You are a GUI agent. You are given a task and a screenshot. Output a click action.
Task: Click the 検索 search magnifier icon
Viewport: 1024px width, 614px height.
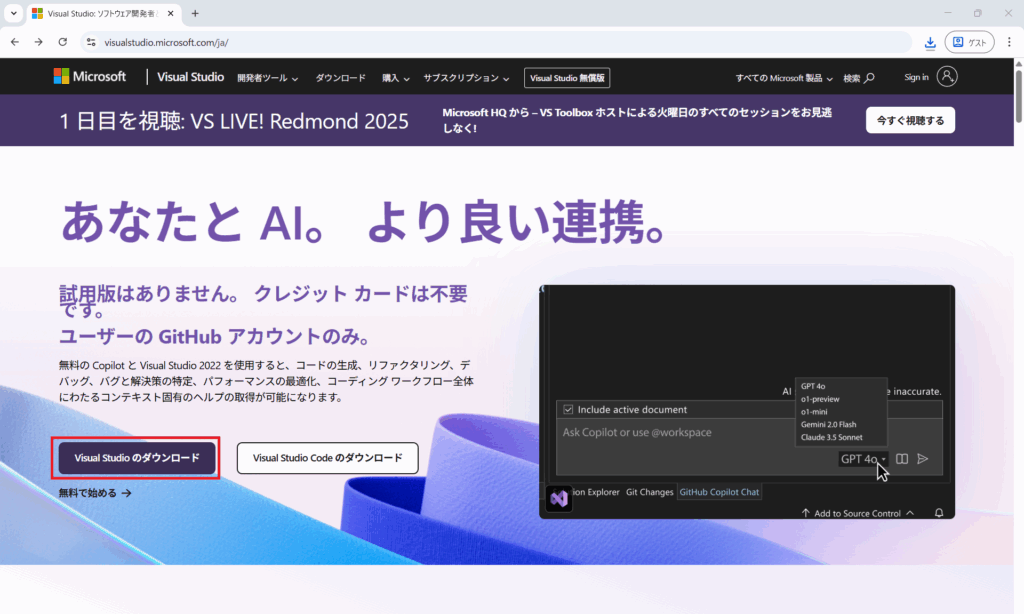point(869,78)
